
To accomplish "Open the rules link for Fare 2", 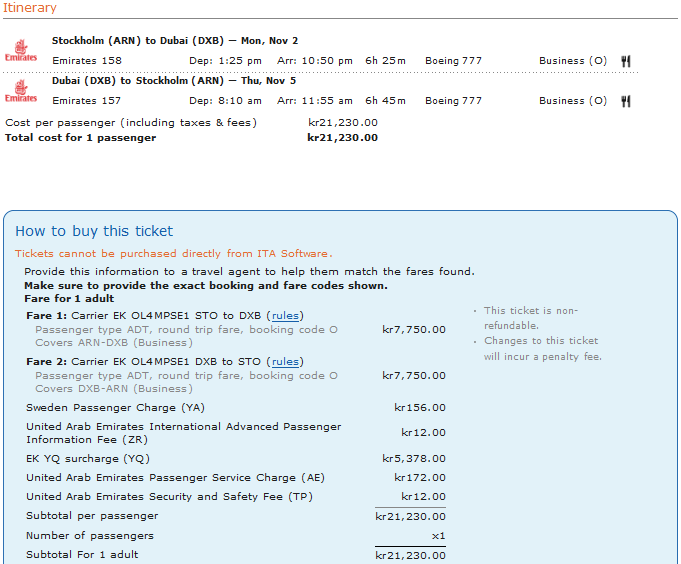I will (x=285, y=362).
